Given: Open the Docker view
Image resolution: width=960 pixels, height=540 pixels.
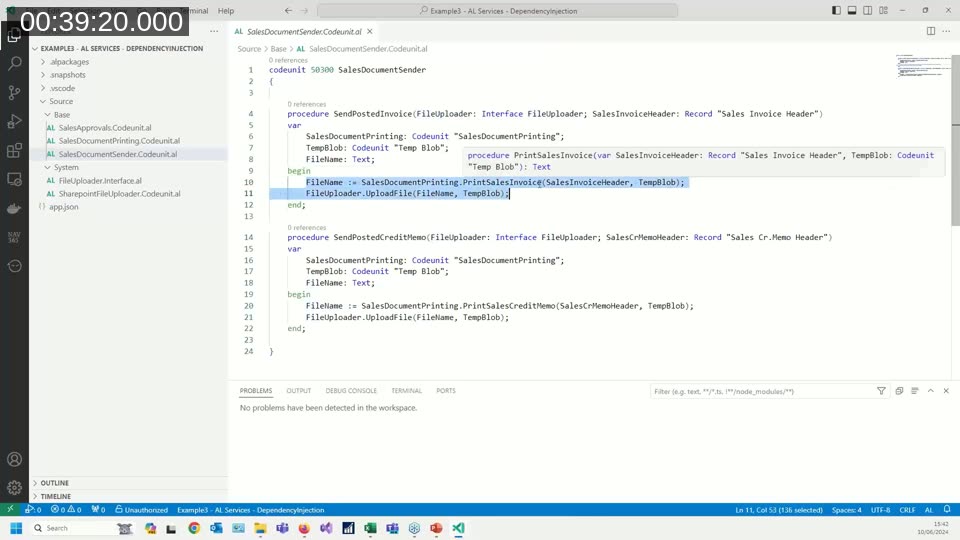Looking at the screenshot, I should tap(14, 209).
